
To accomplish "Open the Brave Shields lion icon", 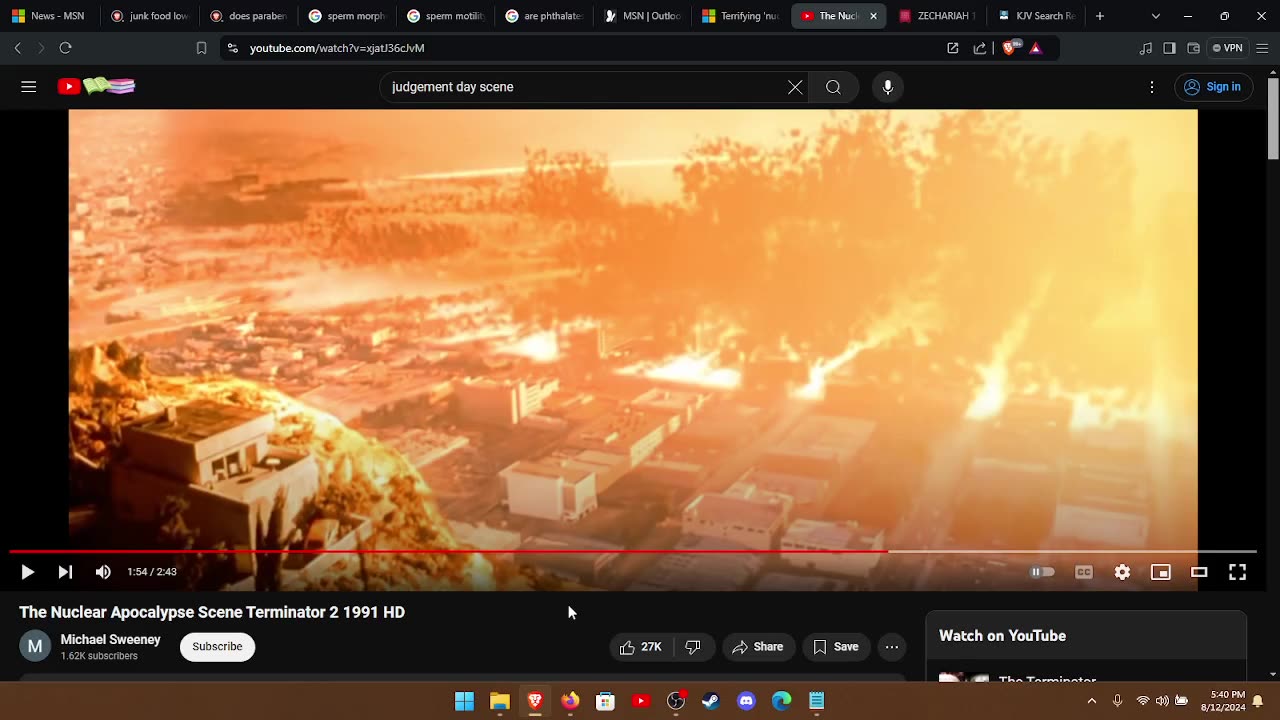I will [x=1010, y=47].
